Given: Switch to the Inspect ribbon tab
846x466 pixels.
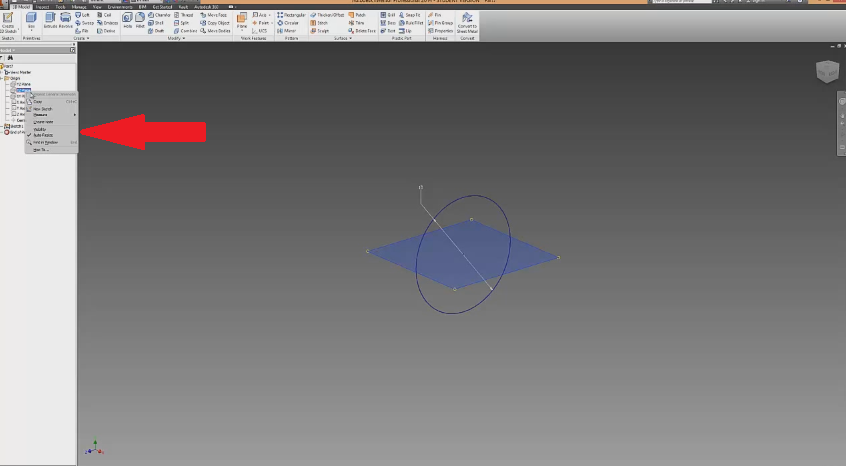Looking at the screenshot, I should [x=42, y=7].
